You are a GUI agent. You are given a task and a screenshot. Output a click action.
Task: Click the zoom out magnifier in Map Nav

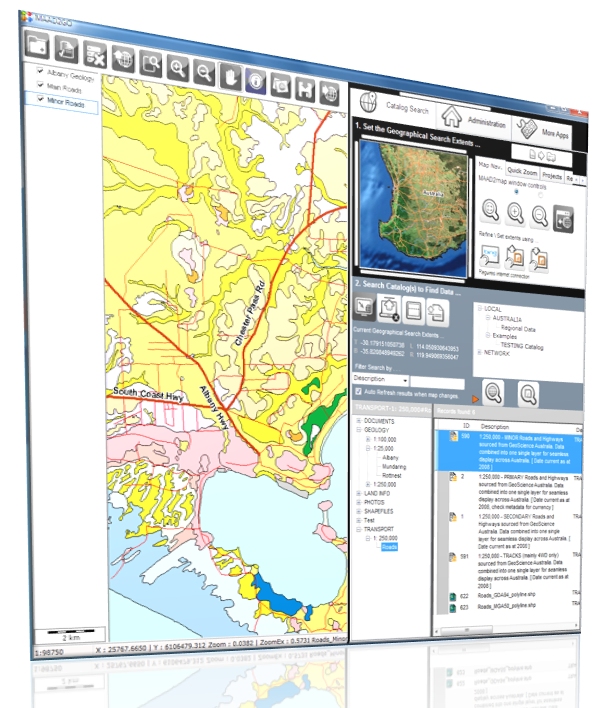[x=540, y=217]
